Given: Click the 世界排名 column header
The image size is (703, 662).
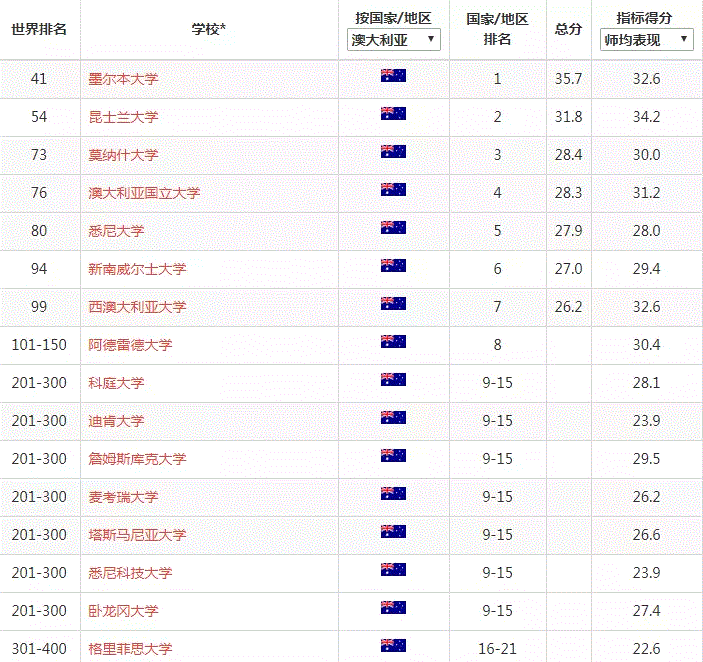Looking at the screenshot, I should click(39, 29).
